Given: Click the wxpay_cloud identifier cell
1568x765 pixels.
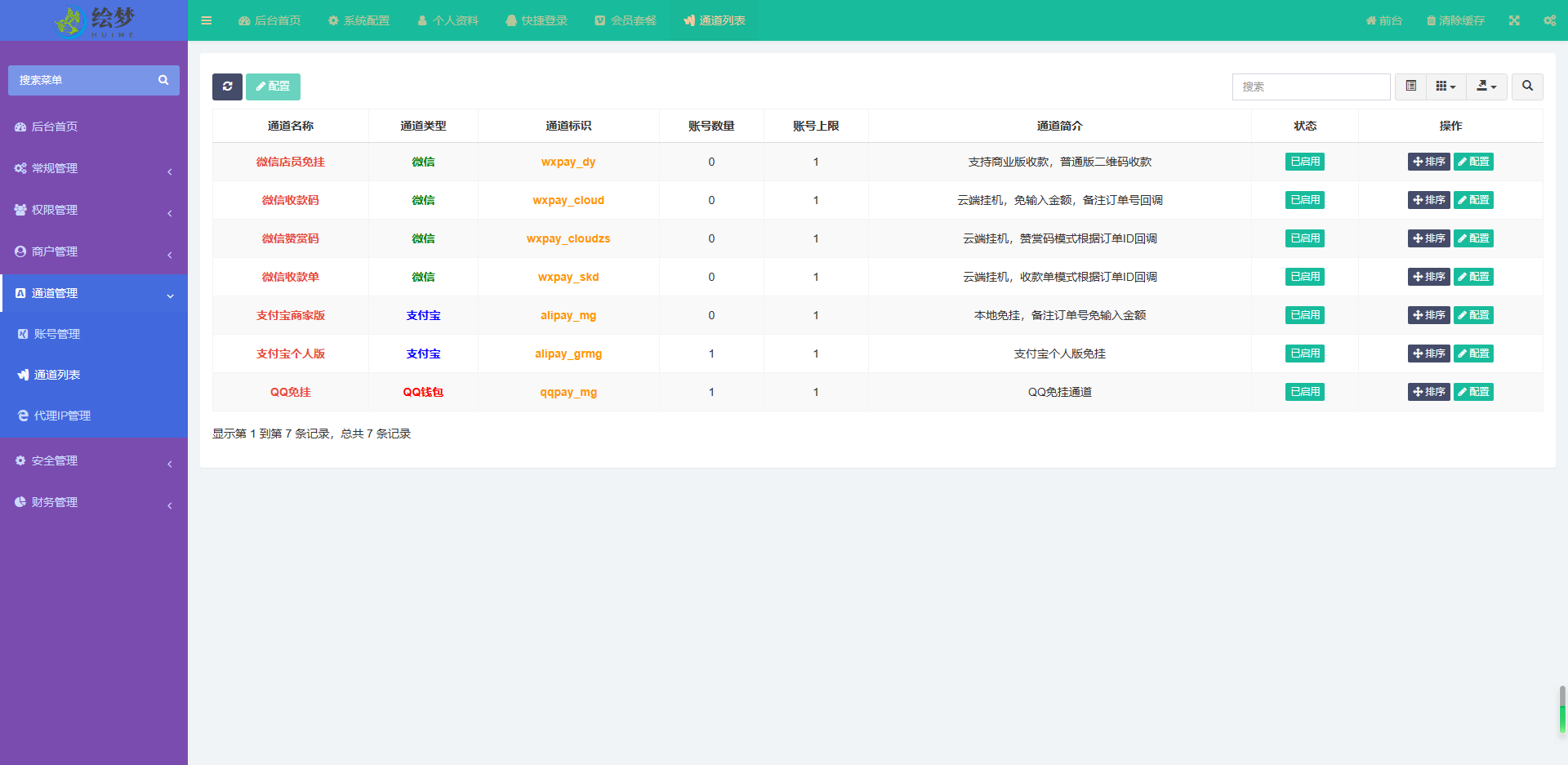Looking at the screenshot, I should tap(568, 200).
